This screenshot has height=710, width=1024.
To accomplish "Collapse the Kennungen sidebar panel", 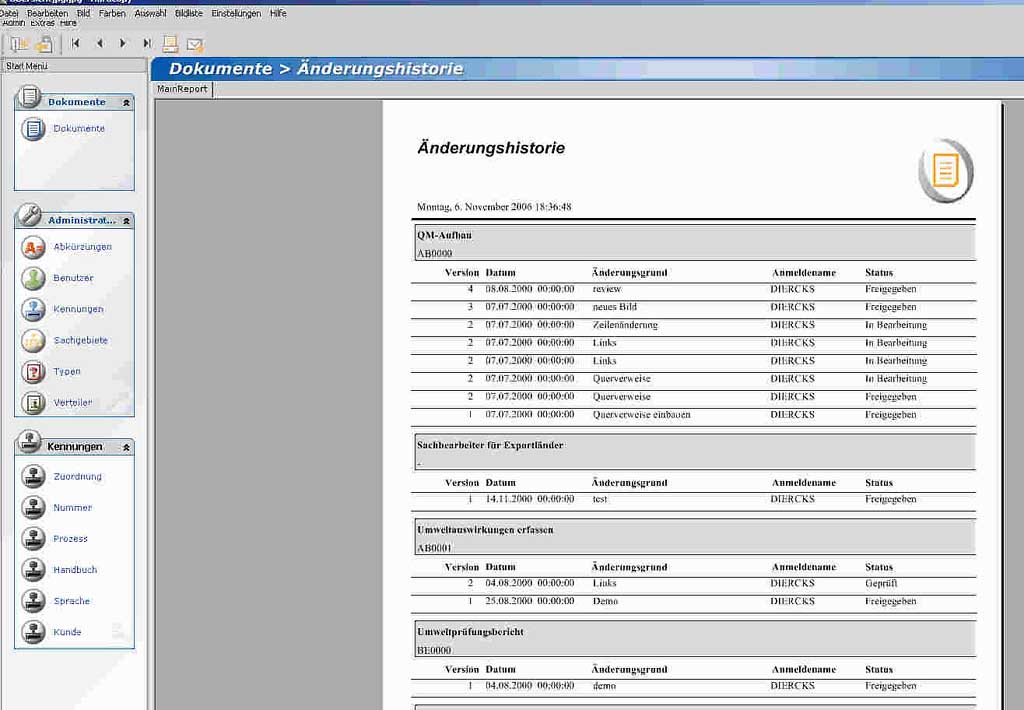I will tap(126, 447).
